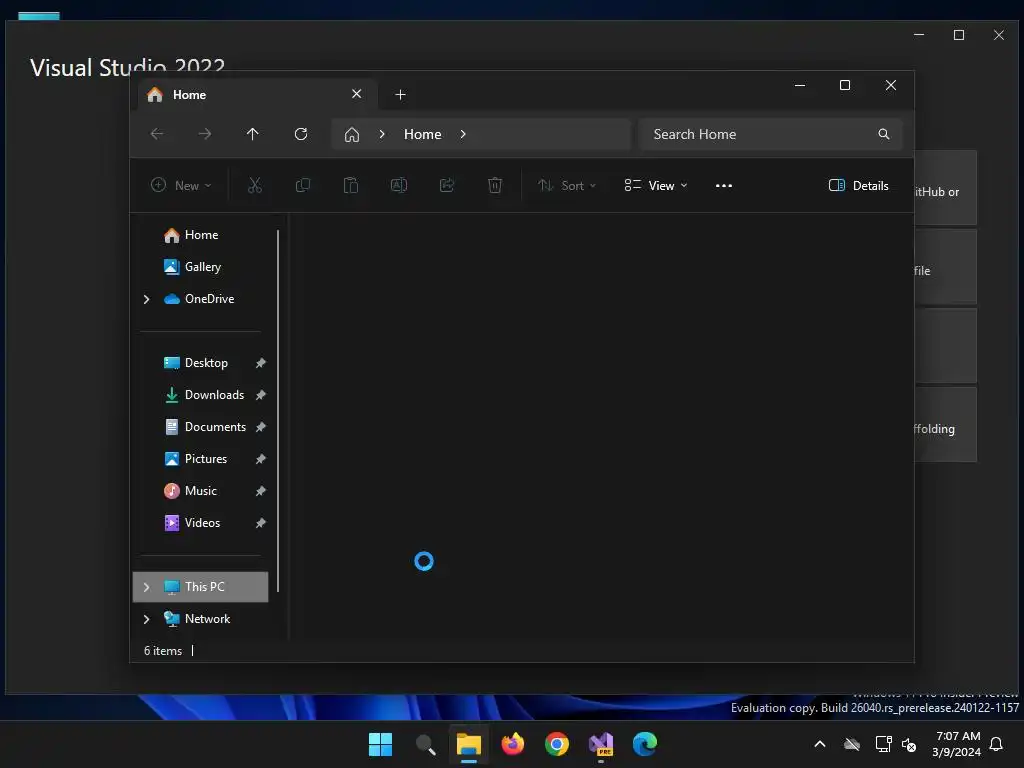Screen dimensions: 1024x768
Task: Open Gallery in the navigation pane
Action: point(202,267)
